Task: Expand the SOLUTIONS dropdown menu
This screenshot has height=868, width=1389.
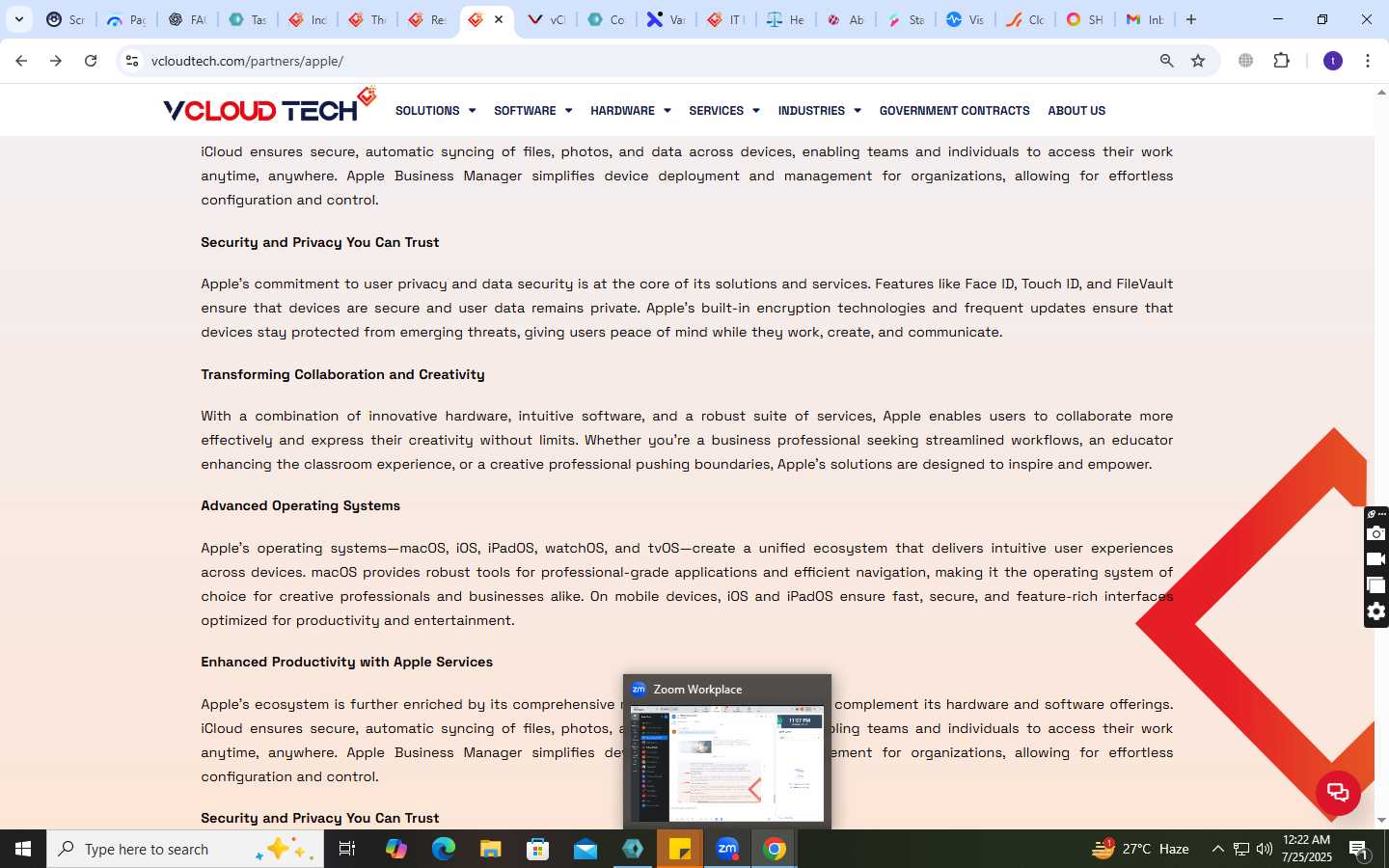Action: tap(435, 111)
